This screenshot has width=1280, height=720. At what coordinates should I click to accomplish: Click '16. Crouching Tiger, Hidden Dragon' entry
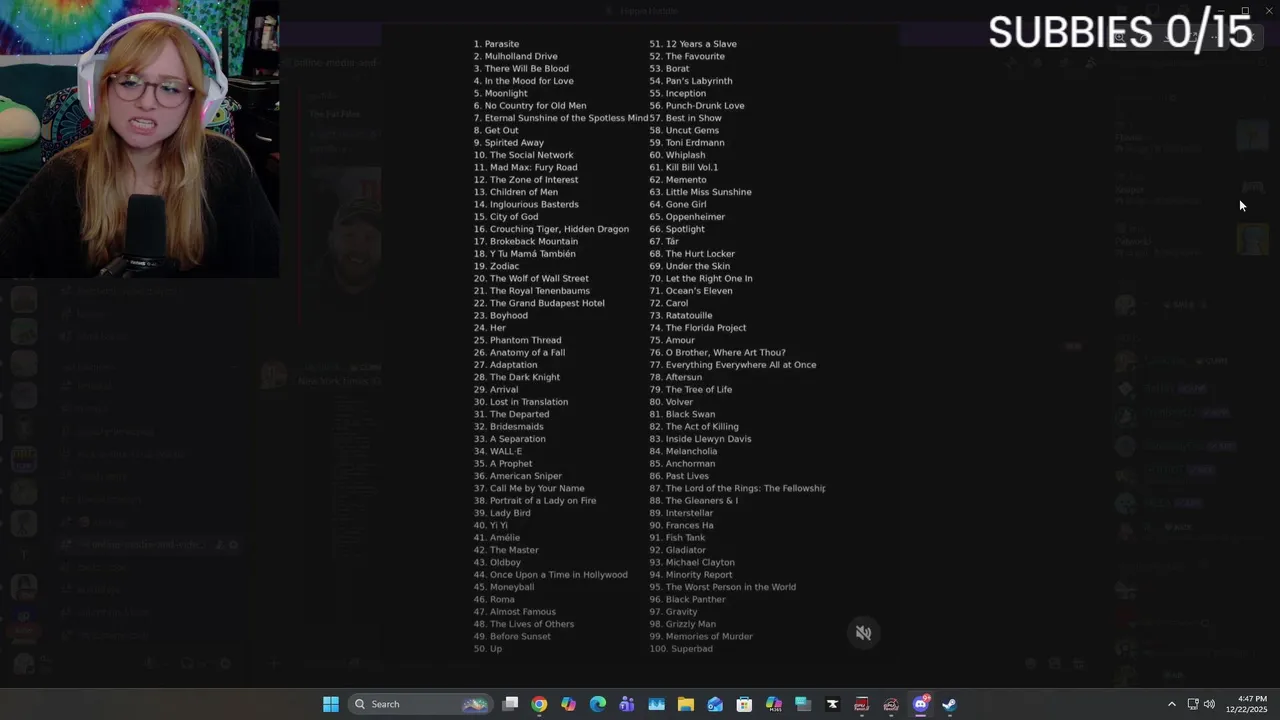click(551, 229)
